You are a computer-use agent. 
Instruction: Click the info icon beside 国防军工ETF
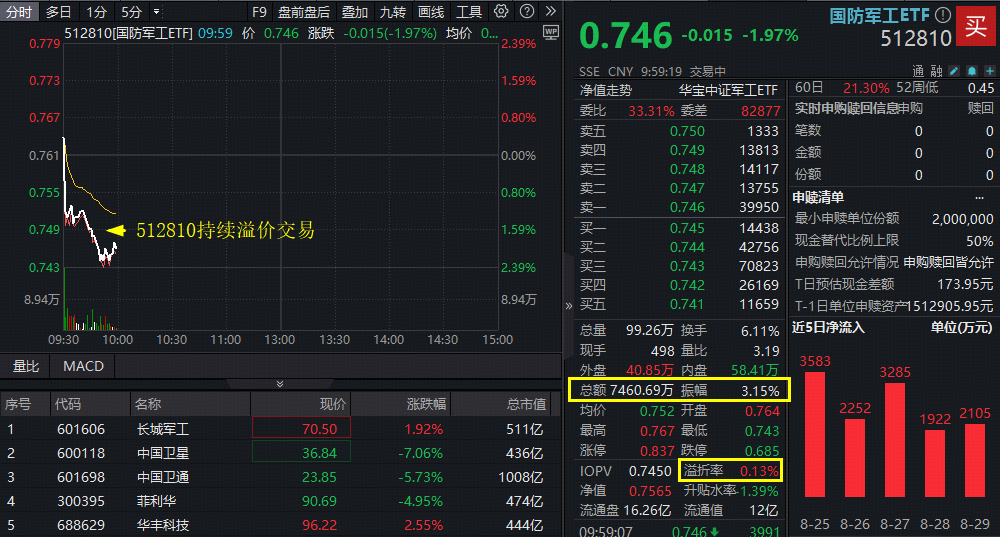942,16
